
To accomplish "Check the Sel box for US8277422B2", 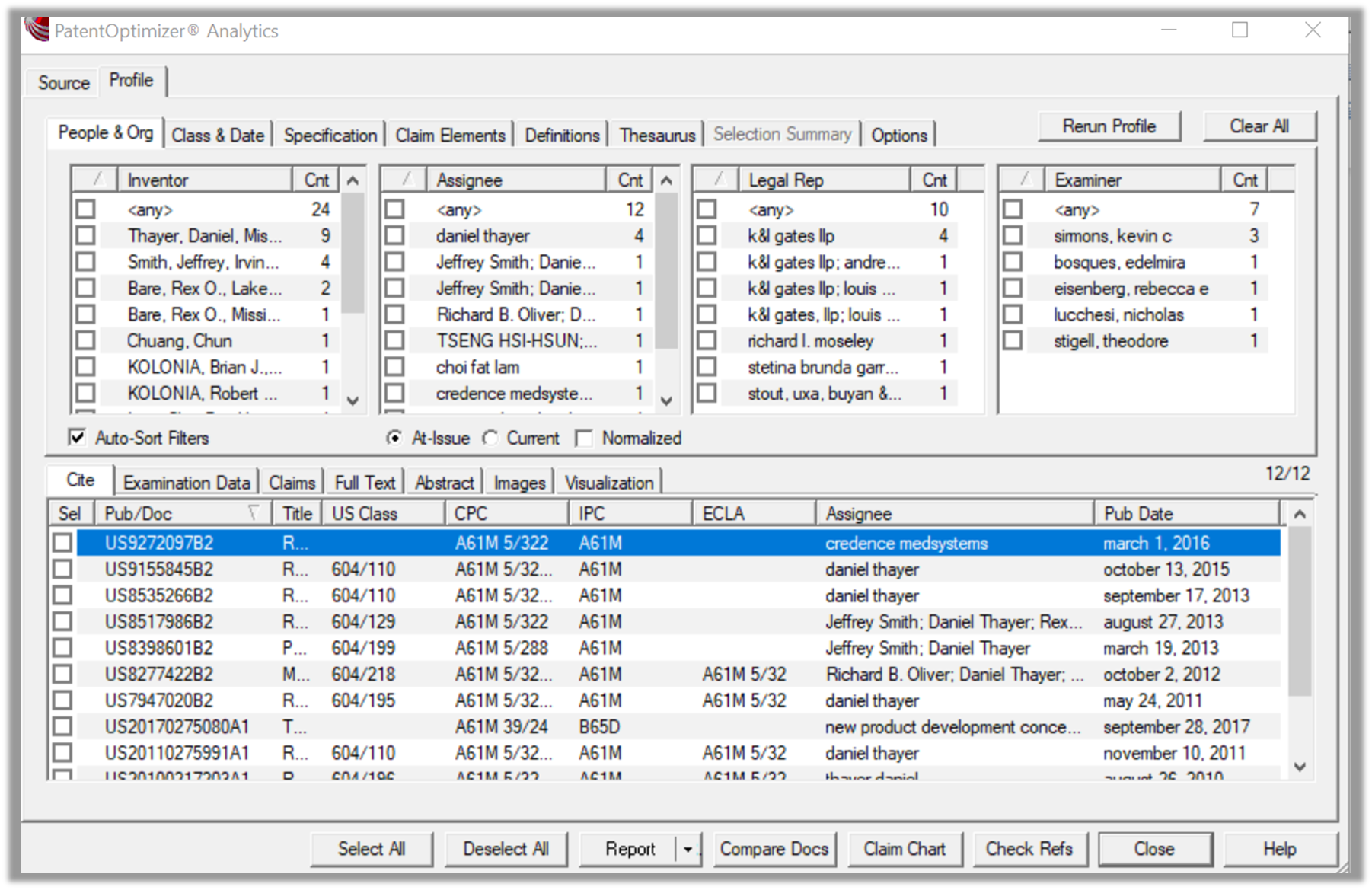I will pyautogui.click(x=62, y=674).
